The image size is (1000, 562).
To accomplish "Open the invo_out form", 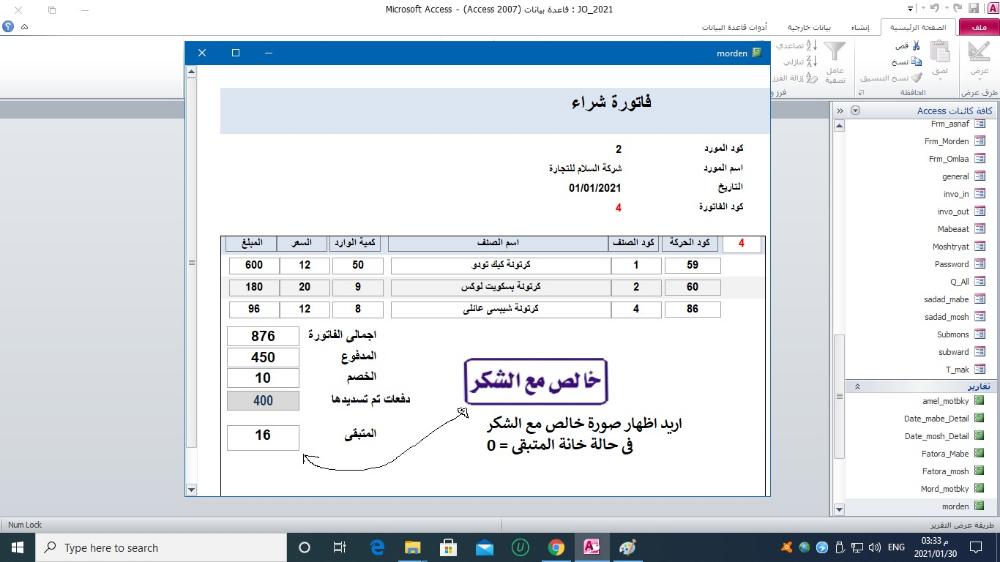I will [953, 211].
